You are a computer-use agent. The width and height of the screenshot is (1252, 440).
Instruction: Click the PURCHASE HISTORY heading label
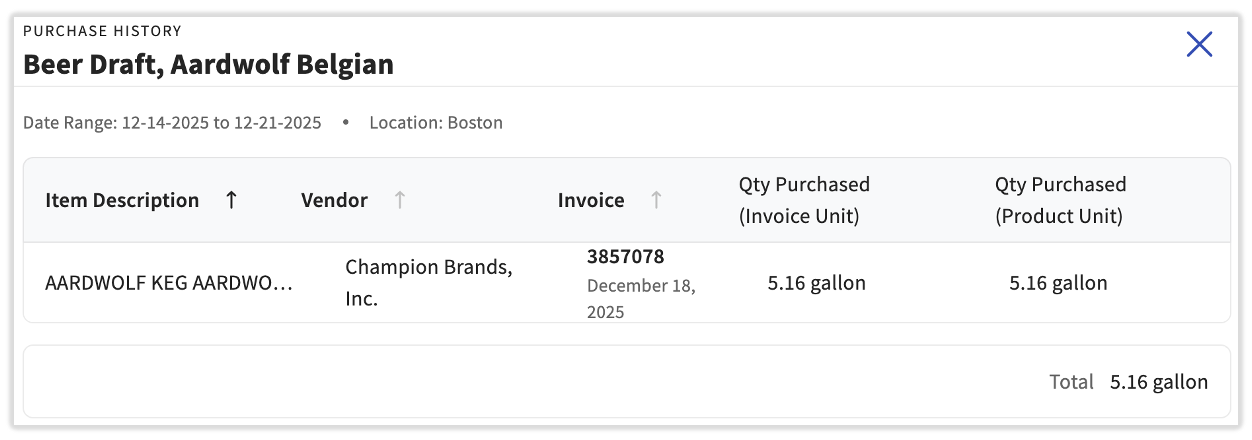[102, 31]
